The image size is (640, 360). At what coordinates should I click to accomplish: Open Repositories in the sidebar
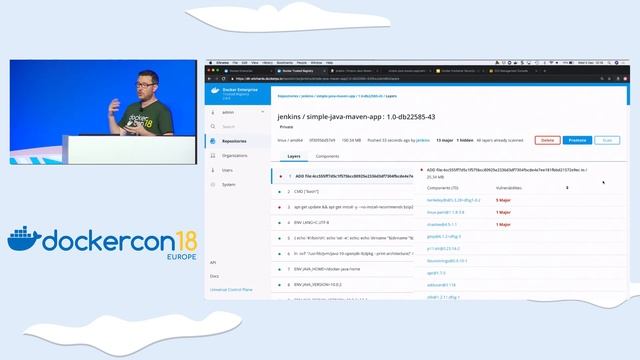point(234,141)
